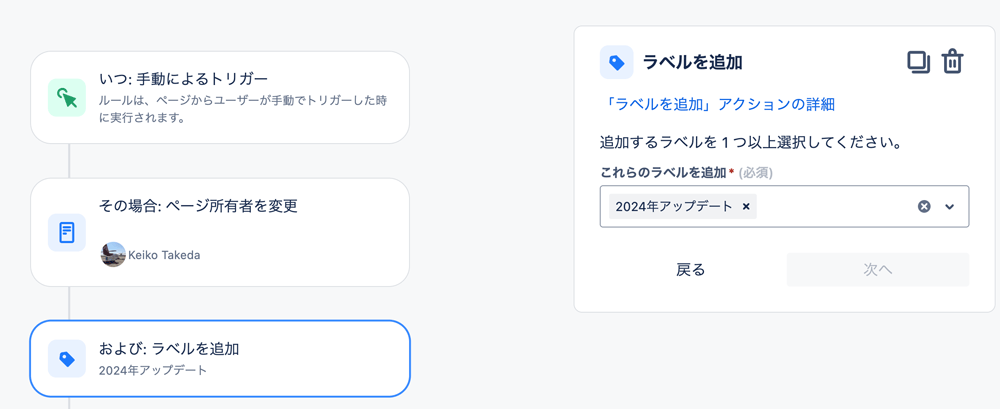The width and height of the screenshot is (1000, 409).
Task: Click the page icon on page owner step
Action: pyautogui.click(x=67, y=232)
